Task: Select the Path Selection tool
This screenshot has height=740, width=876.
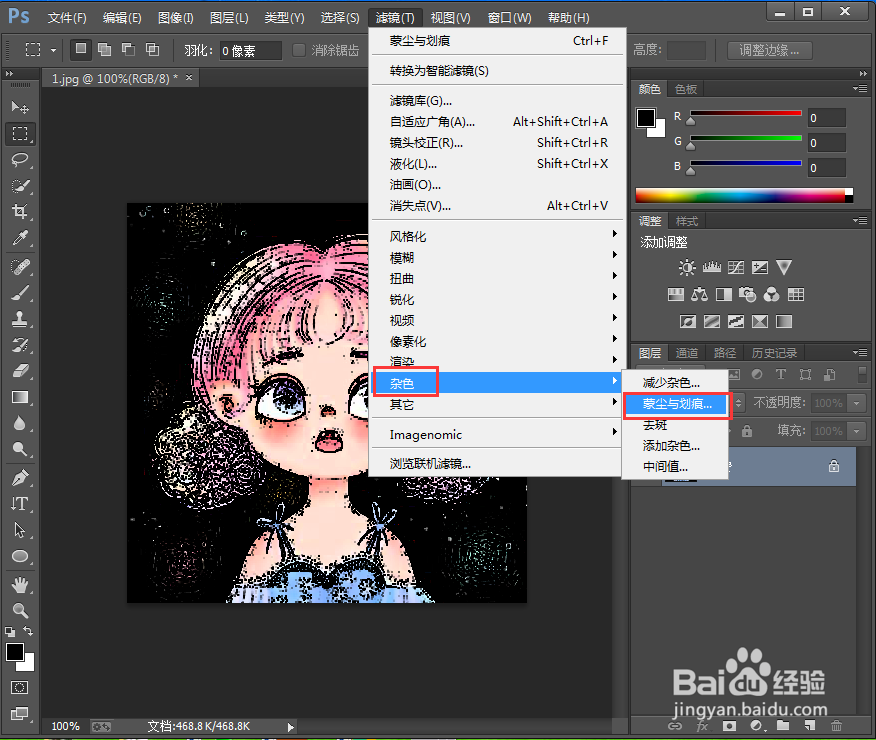Action: [20, 529]
